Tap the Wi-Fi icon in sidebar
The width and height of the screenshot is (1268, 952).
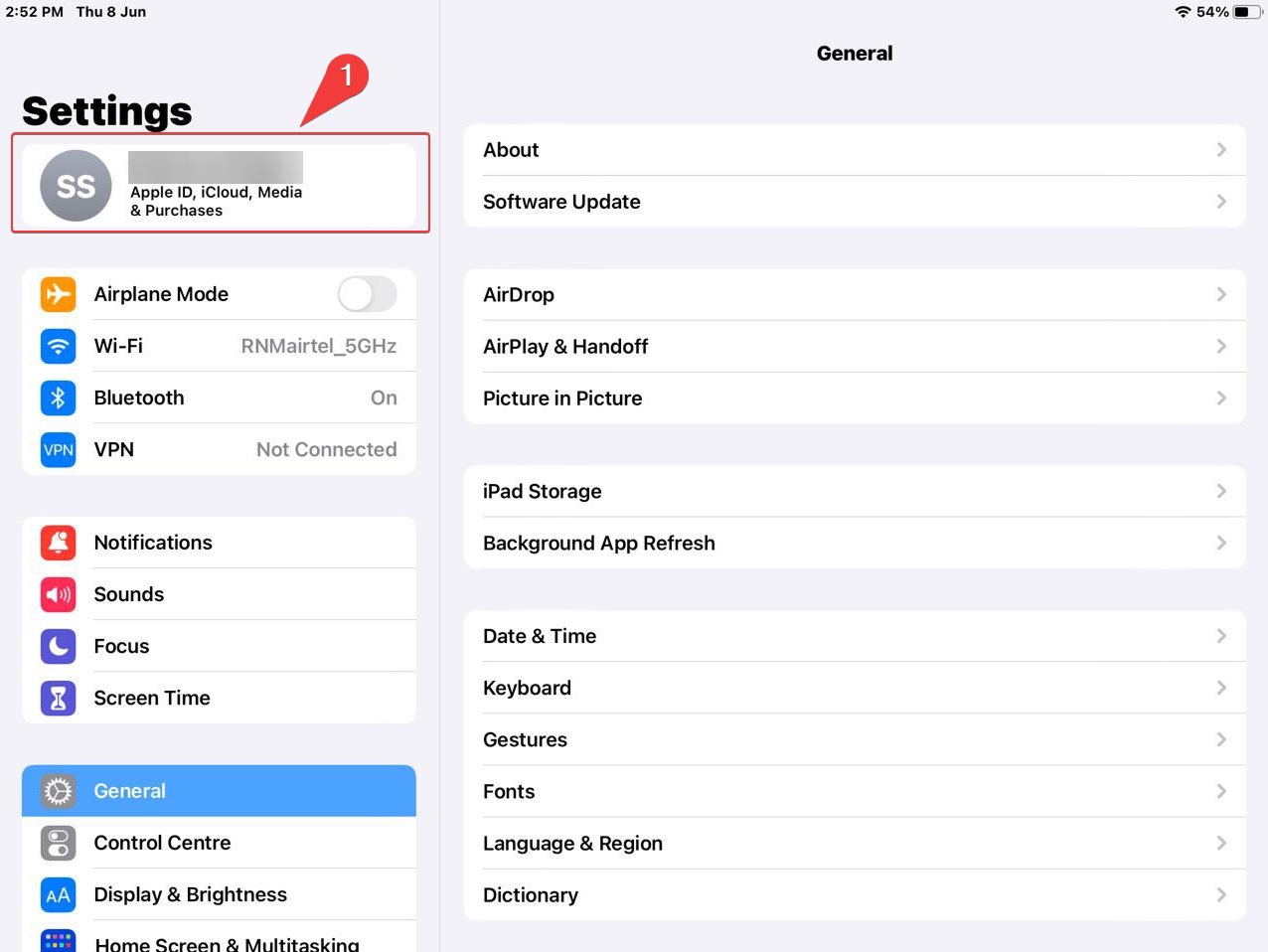tap(59, 346)
